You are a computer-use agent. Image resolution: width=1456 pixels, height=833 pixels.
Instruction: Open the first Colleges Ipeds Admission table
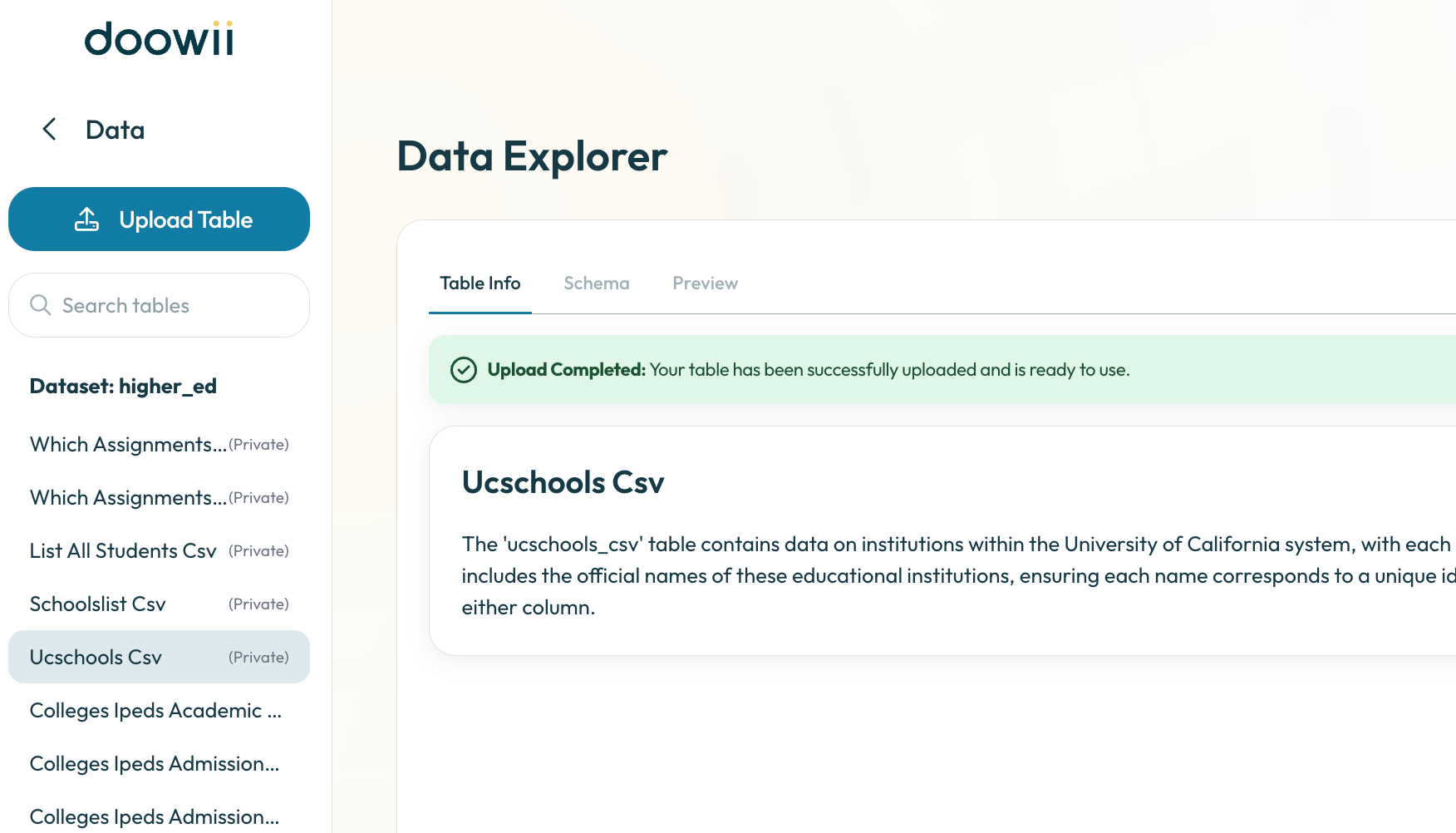pos(159,764)
